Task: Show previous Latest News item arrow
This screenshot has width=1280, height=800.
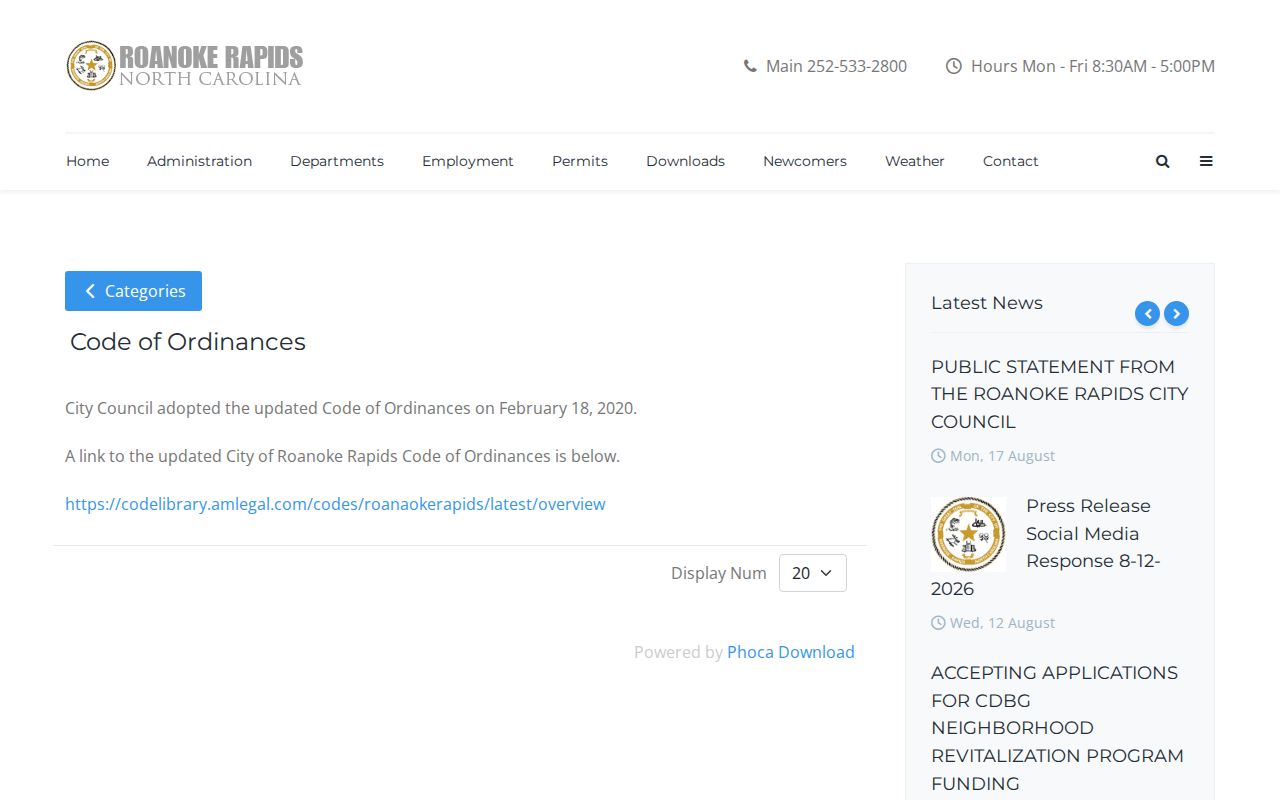Action: coord(1147,314)
